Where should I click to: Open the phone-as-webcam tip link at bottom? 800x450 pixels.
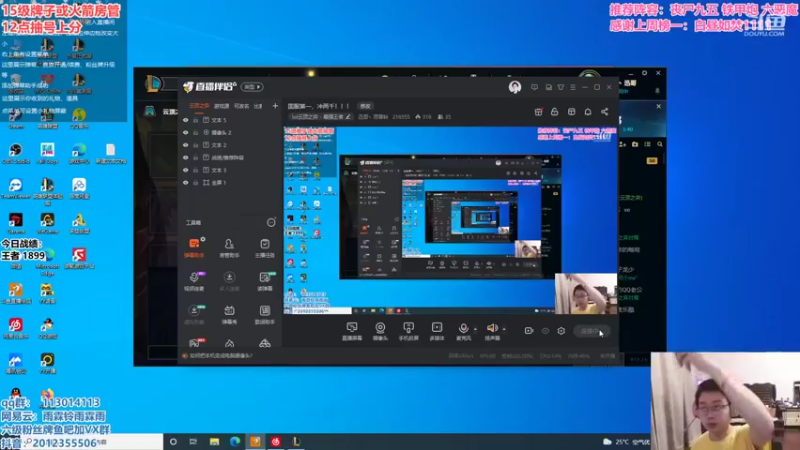click(221, 356)
